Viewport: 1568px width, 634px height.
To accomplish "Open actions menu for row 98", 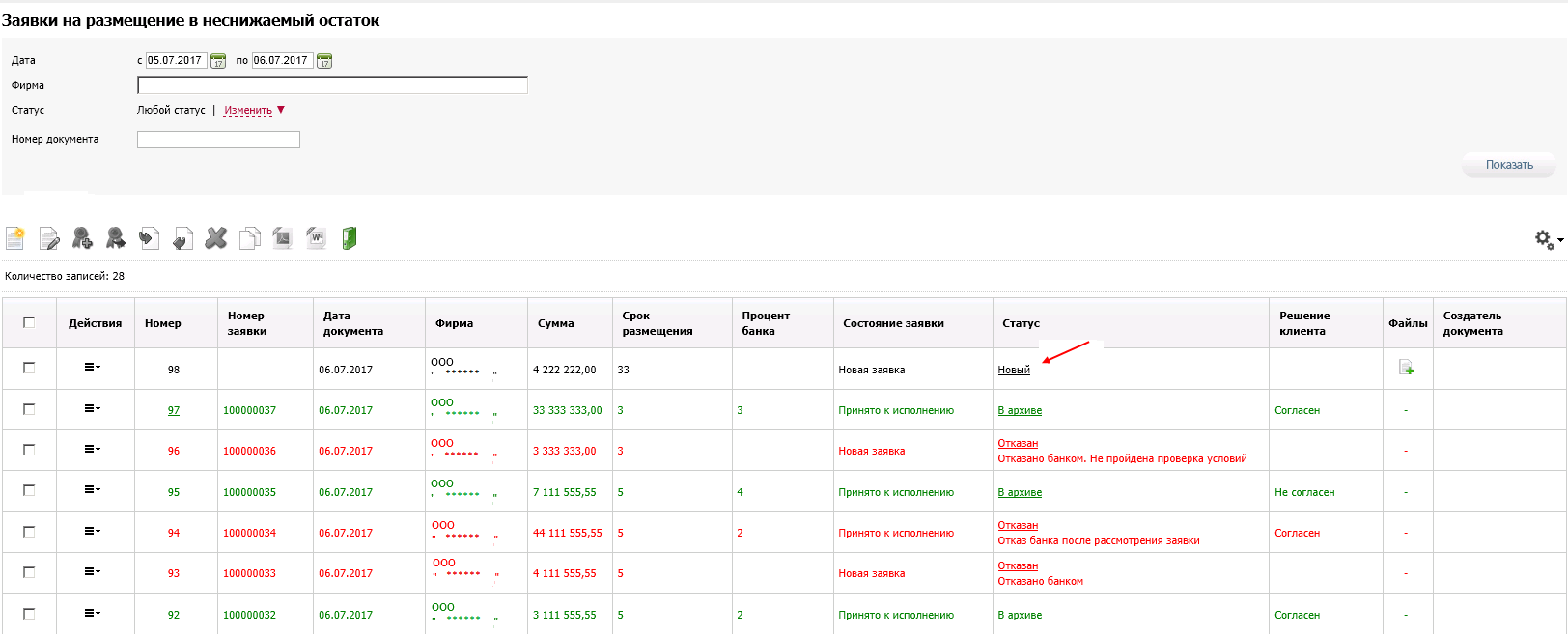I will [x=92, y=367].
